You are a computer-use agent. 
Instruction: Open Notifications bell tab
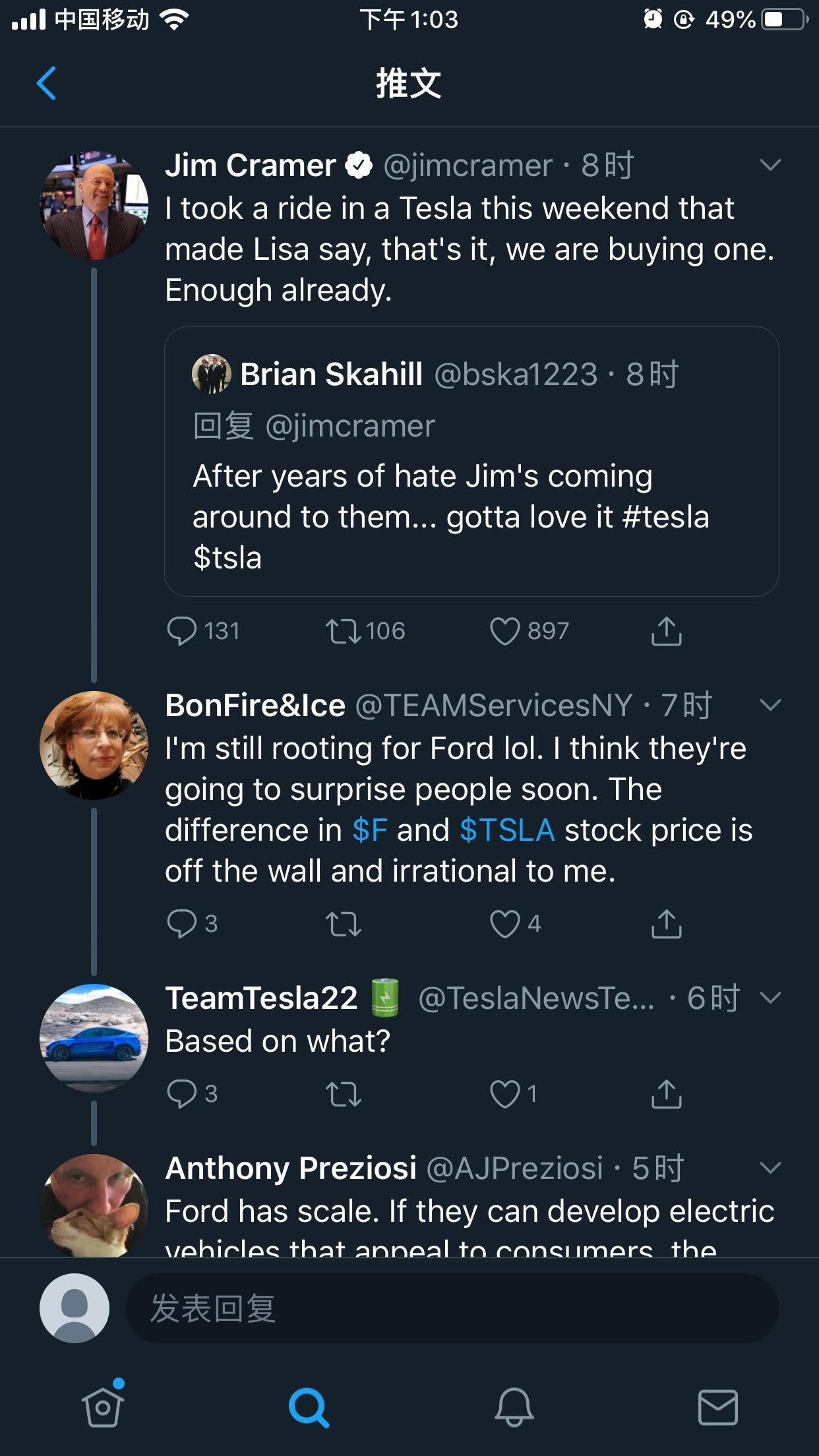[514, 1407]
